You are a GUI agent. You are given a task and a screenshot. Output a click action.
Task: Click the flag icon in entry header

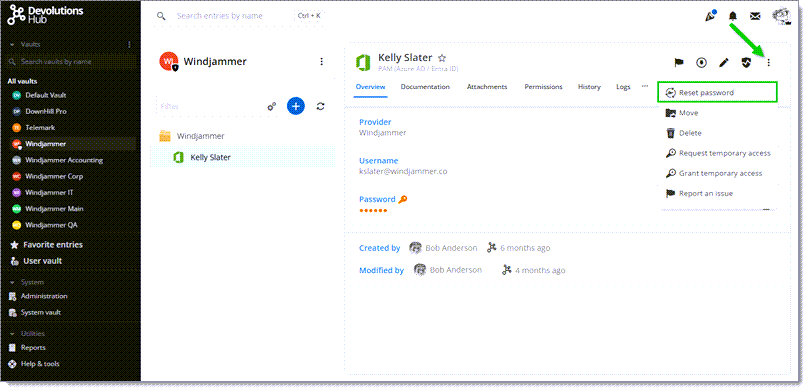[x=679, y=63]
